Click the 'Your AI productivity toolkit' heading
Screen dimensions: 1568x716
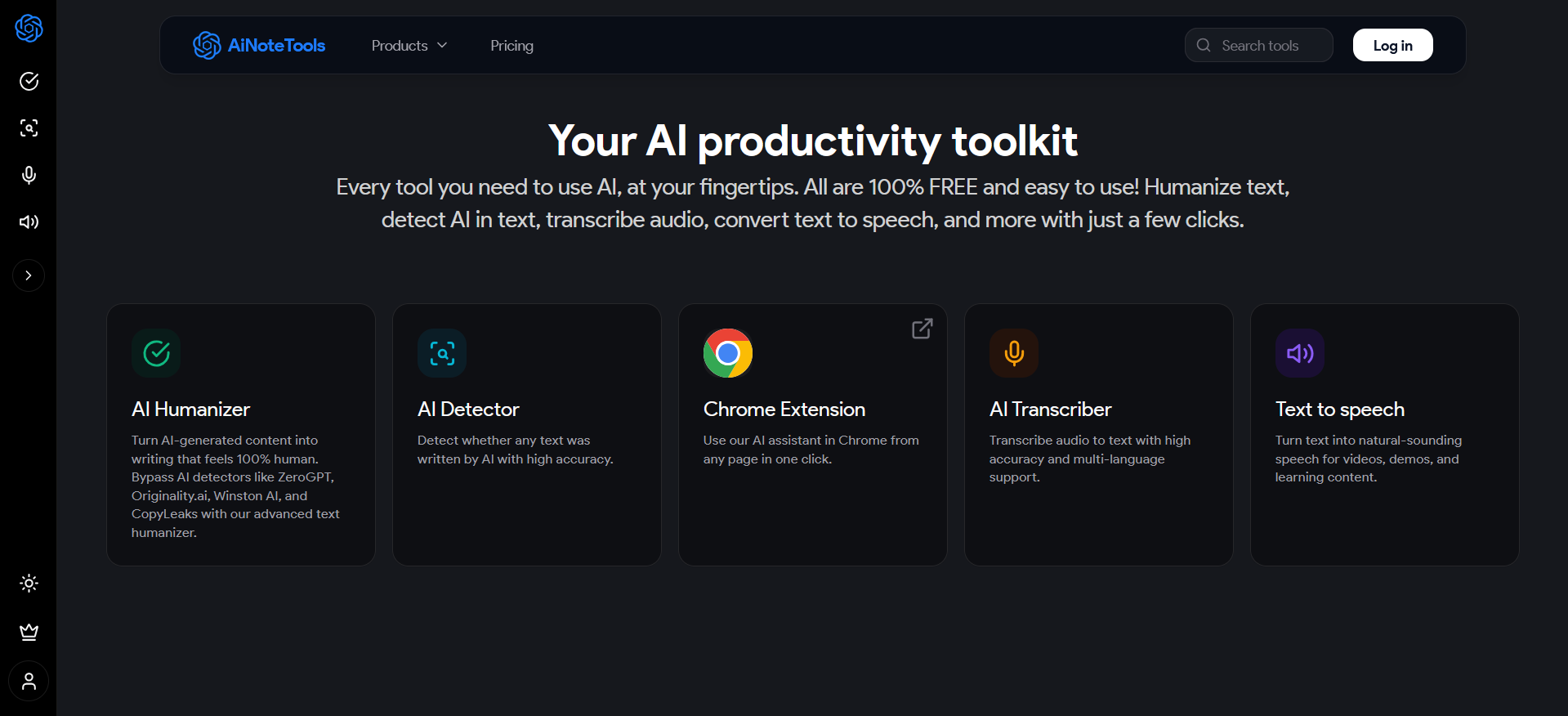pyautogui.click(x=813, y=141)
